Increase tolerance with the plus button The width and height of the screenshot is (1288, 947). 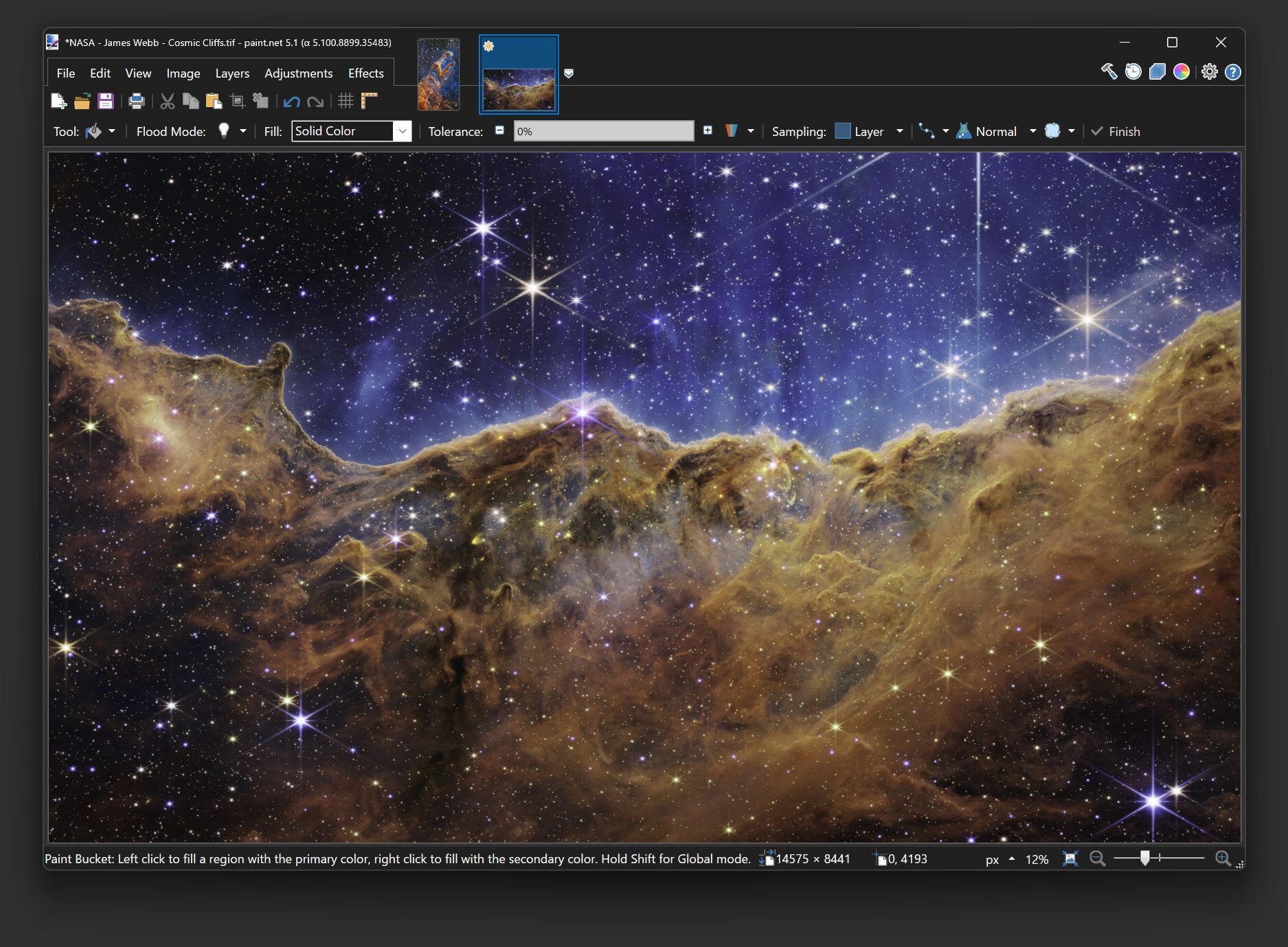coord(708,130)
